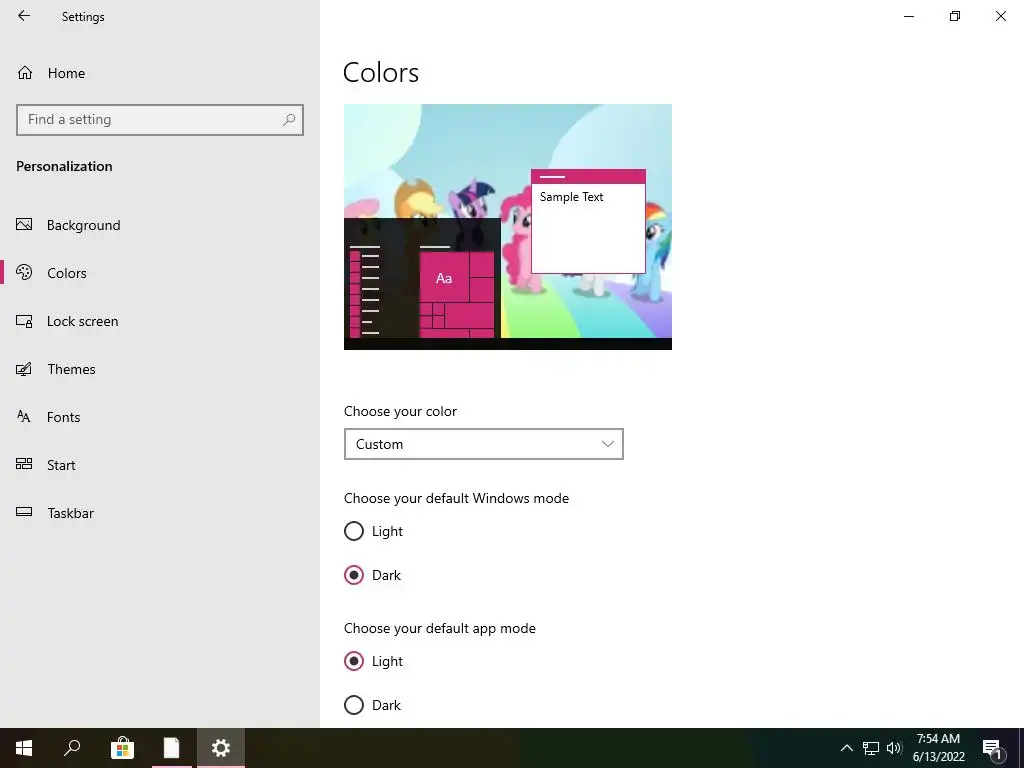Click the color preview thumbnail image
The width and height of the screenshot is (1024, 768).
pos(507,227)
